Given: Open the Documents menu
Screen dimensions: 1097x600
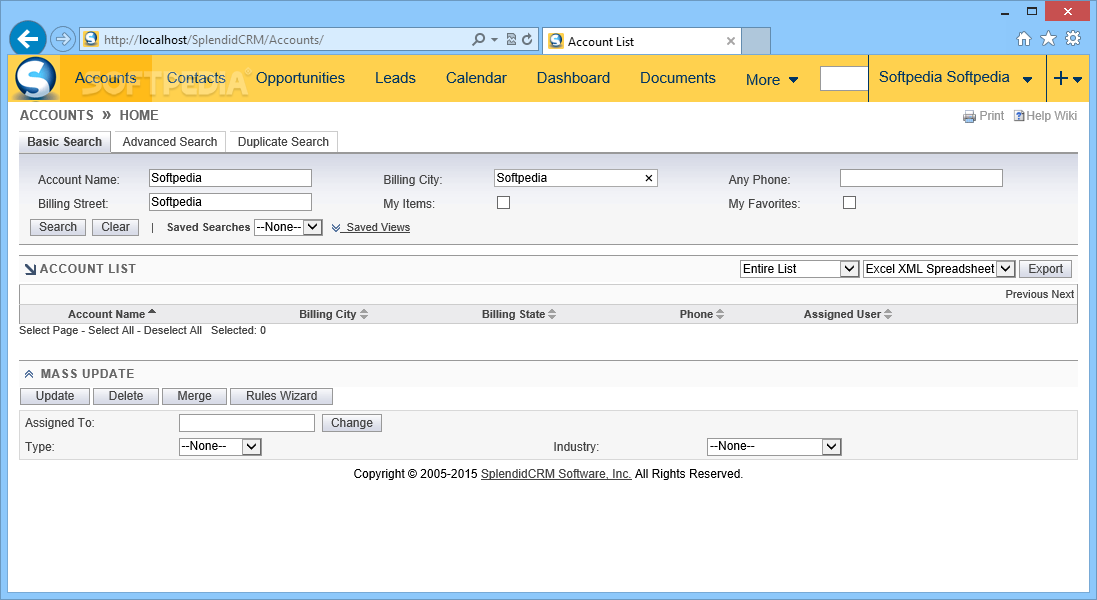Looking at the screenshot, I should point(677,78).
